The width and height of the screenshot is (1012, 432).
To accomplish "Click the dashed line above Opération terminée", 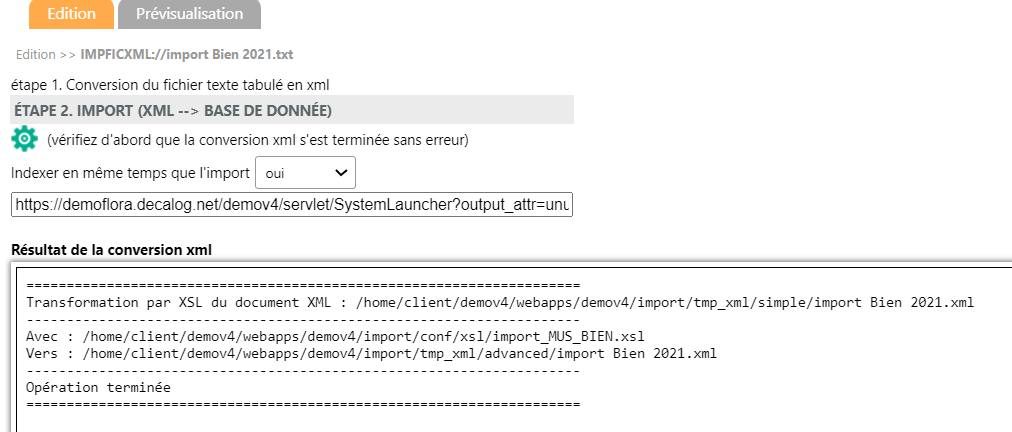I will [303, 371].
